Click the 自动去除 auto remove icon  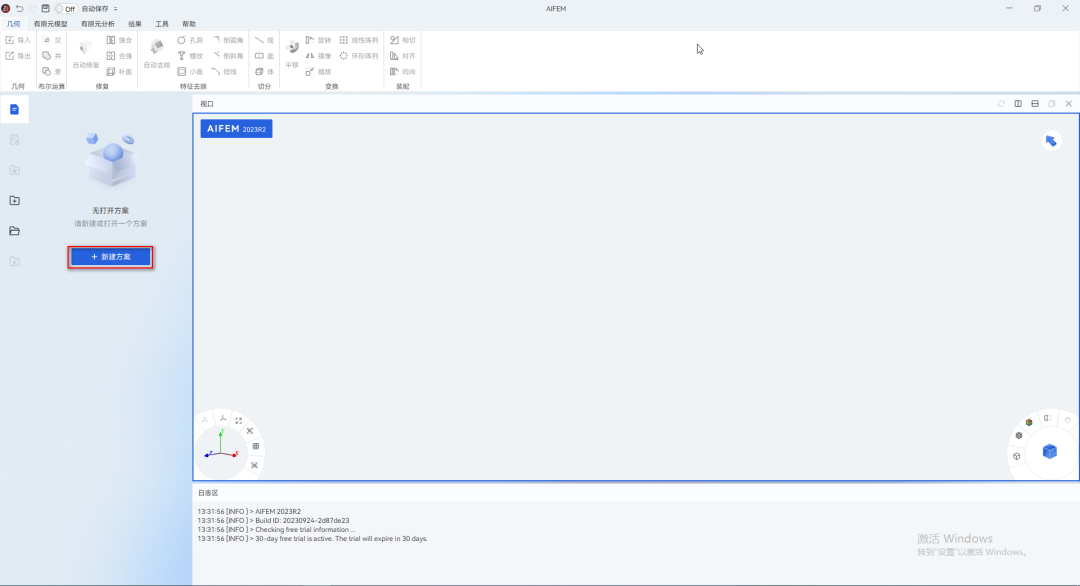coord(156,54)
